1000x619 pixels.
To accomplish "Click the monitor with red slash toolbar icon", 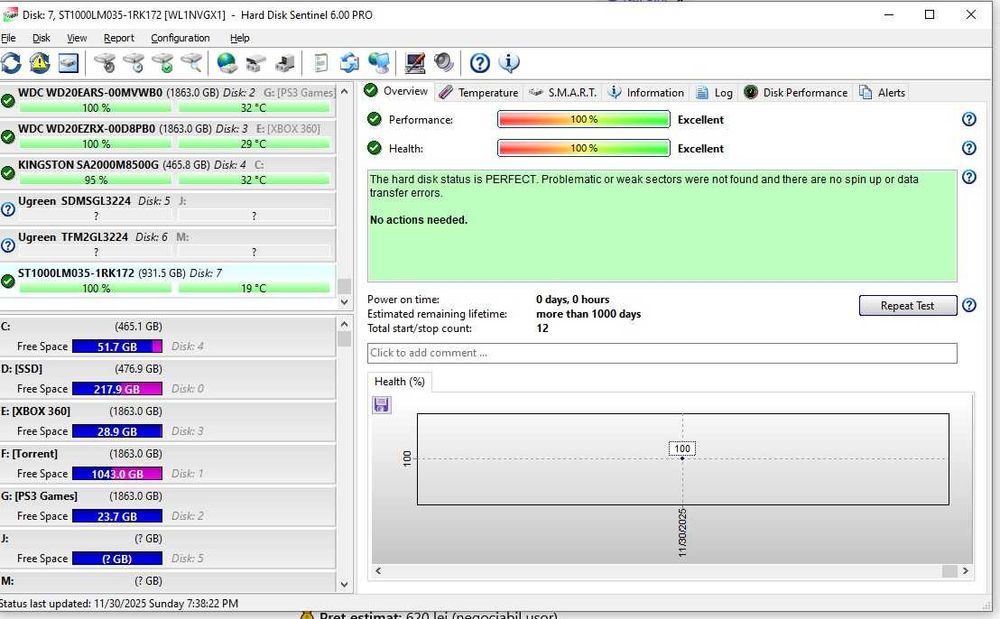I will [x=415, y=63].
